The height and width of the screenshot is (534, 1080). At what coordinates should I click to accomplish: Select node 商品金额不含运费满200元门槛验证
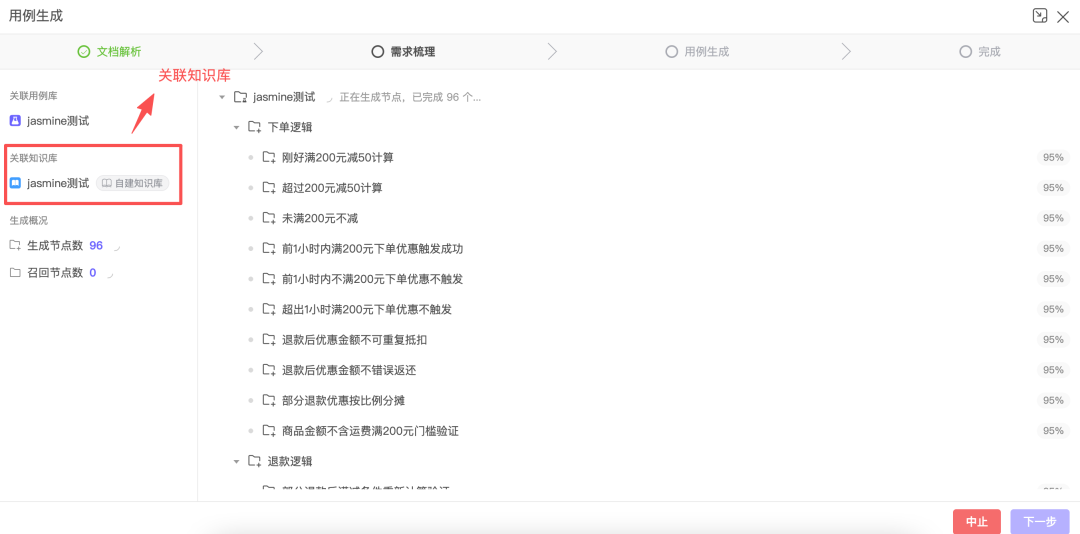371,431
